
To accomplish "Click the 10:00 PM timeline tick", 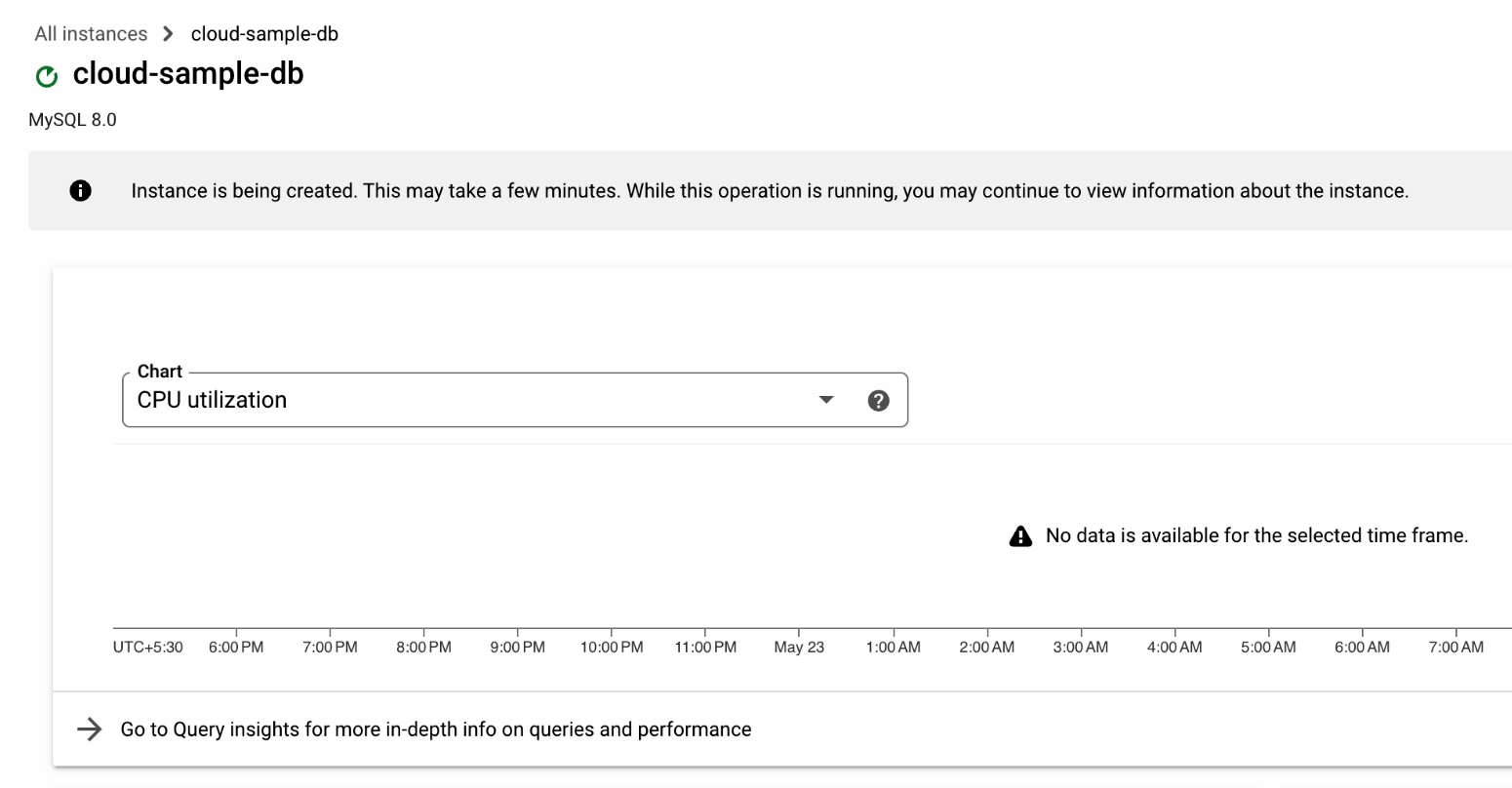I will 612,647.
